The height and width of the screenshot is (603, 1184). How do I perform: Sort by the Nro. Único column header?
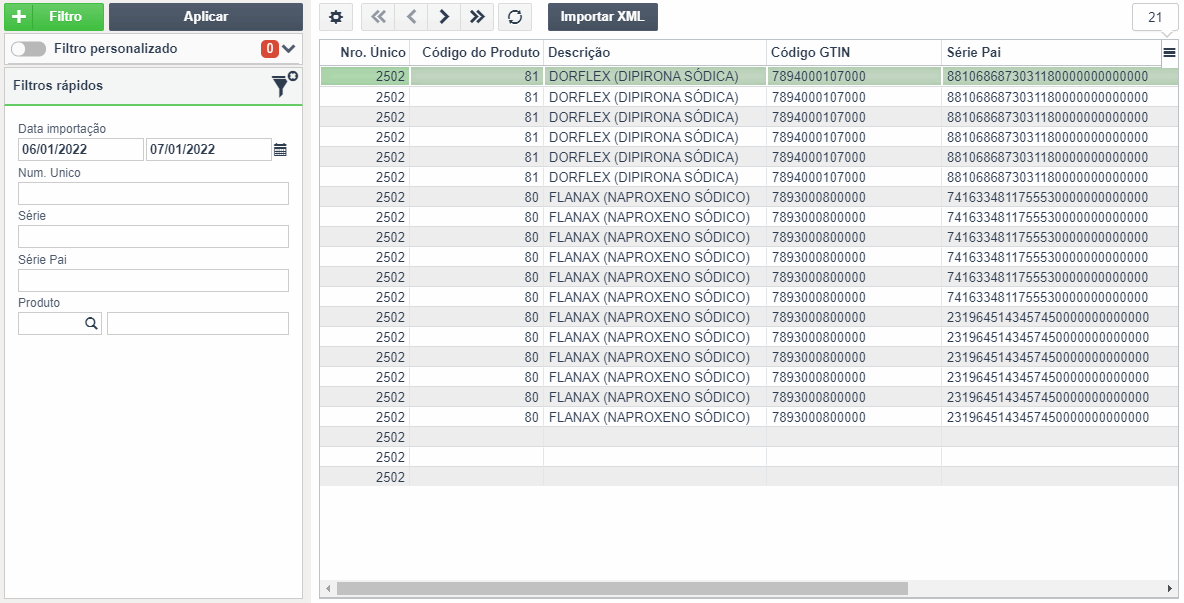365,52
